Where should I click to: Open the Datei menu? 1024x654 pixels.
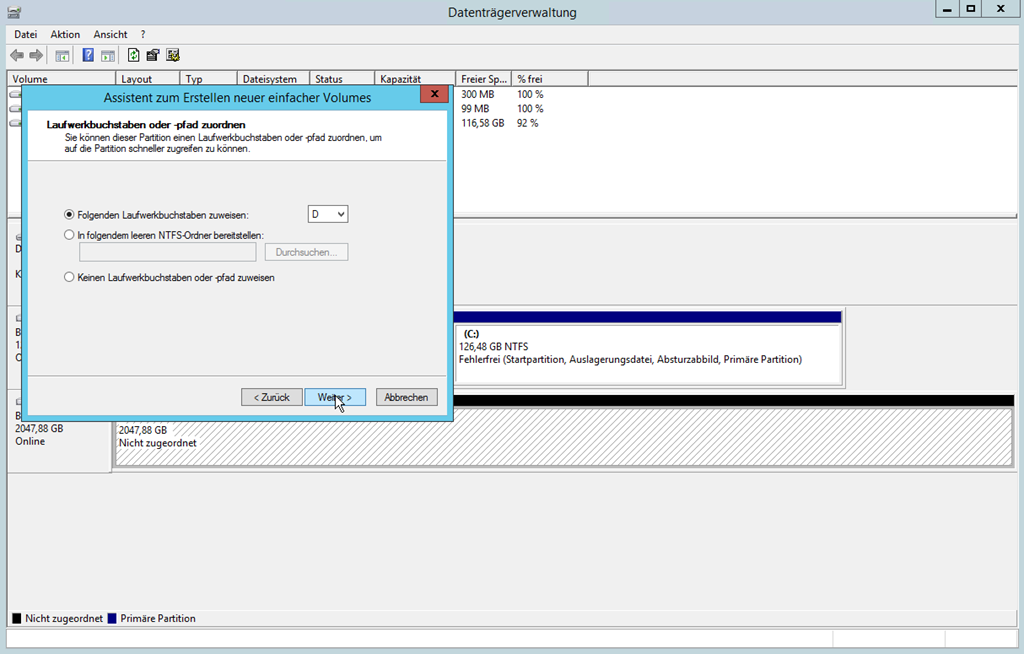click(x=25, y=34)
